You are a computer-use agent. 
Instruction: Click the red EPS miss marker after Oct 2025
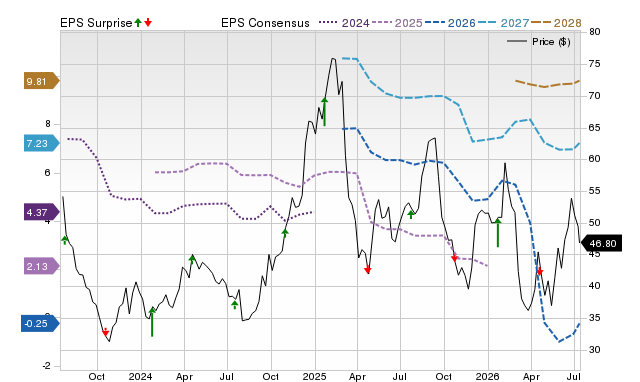point(454,258)
